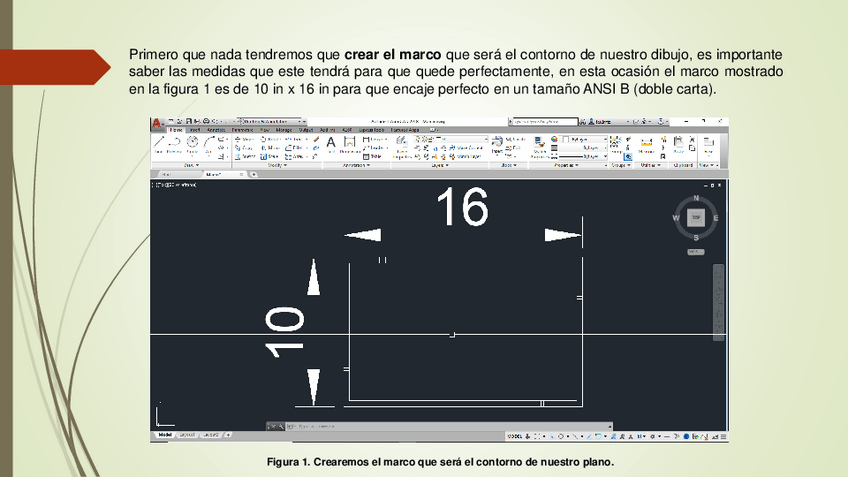Click the status bar customization menu icon
Viewport: 848px width, 477px height.
[724, 436]
